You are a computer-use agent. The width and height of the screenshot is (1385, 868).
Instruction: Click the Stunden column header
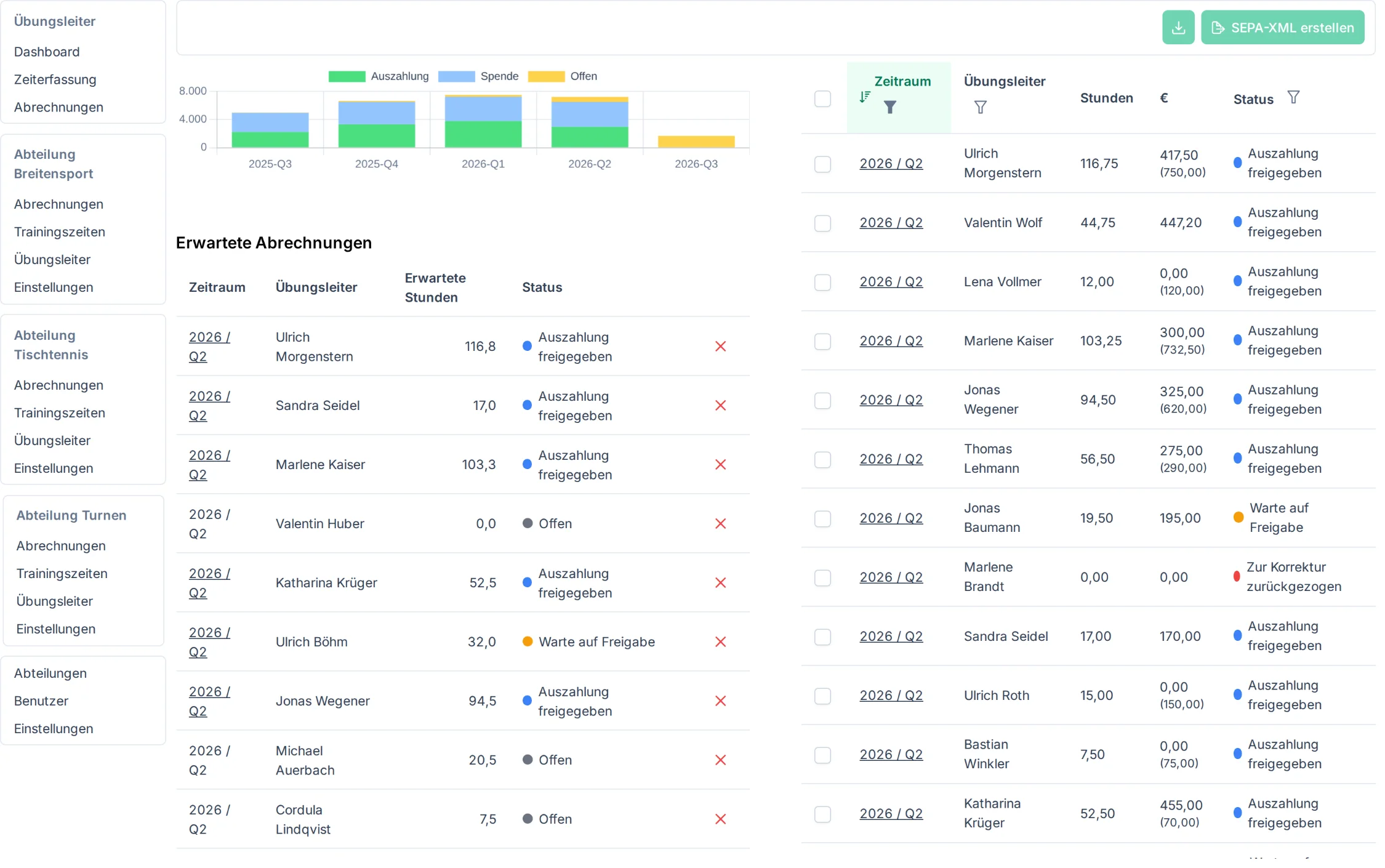[x=1106, y=98]
